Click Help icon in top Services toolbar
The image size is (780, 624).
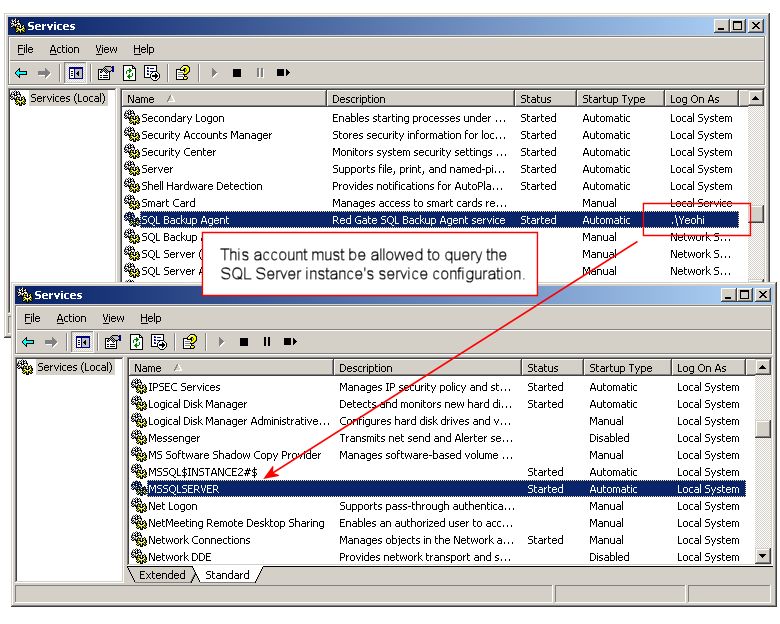(x=183, y=73)
